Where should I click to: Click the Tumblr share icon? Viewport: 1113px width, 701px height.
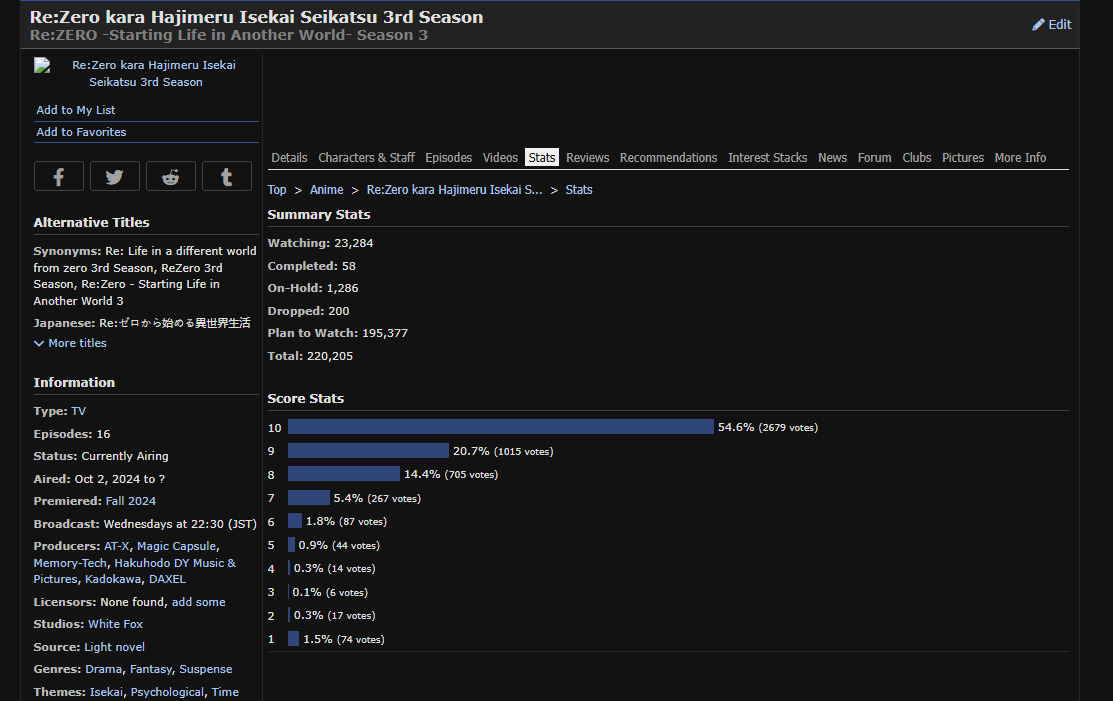[x=227, y=177]
